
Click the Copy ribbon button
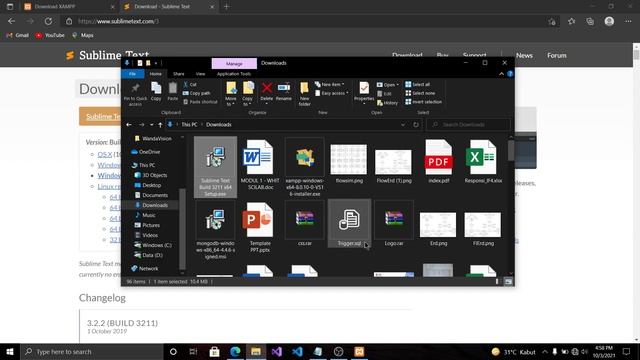pyautogui.click(x=156, y=91)
